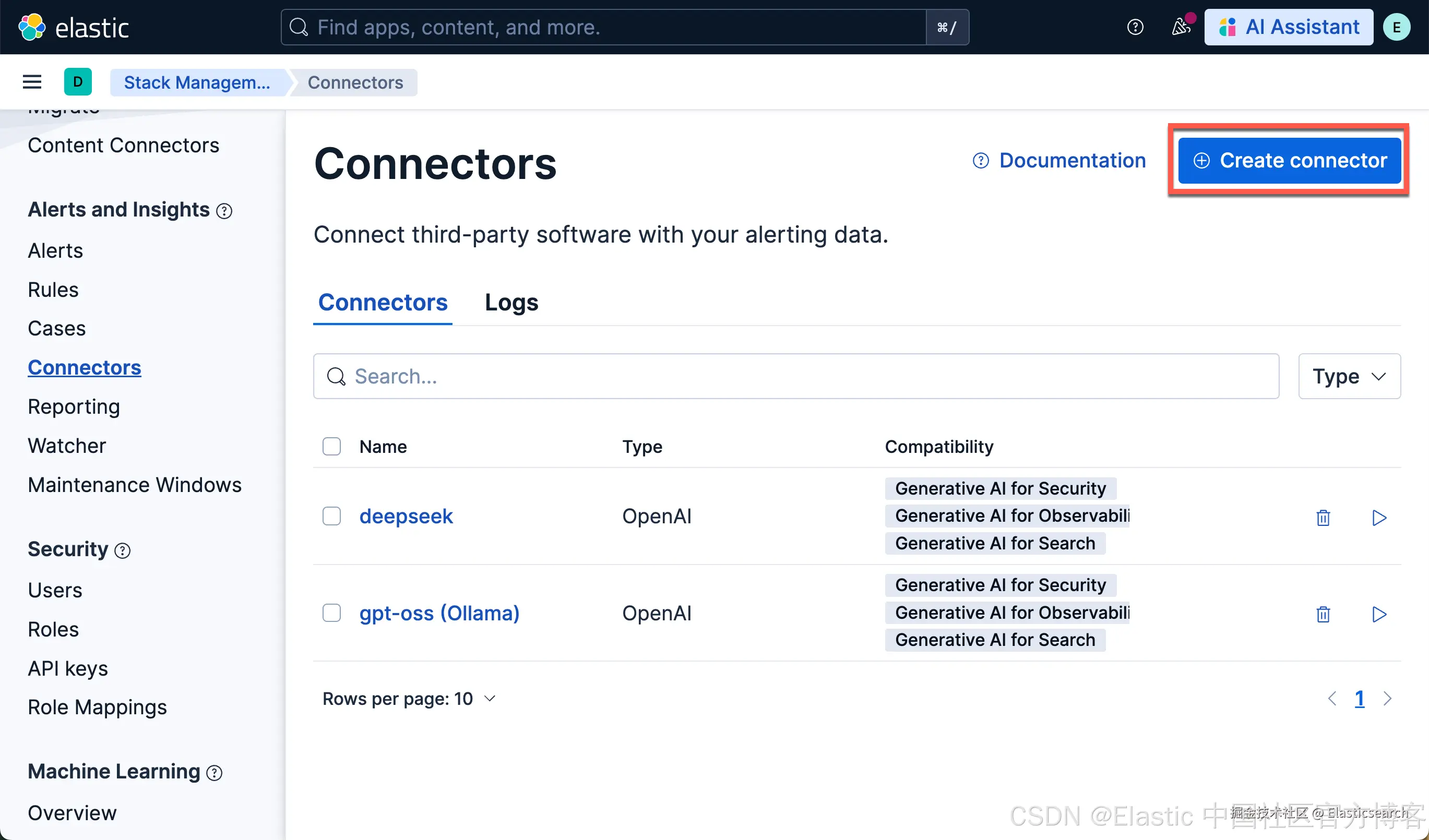Open the help menu icon in header
Screen dimensions: 1429x840
(1135, 27)
